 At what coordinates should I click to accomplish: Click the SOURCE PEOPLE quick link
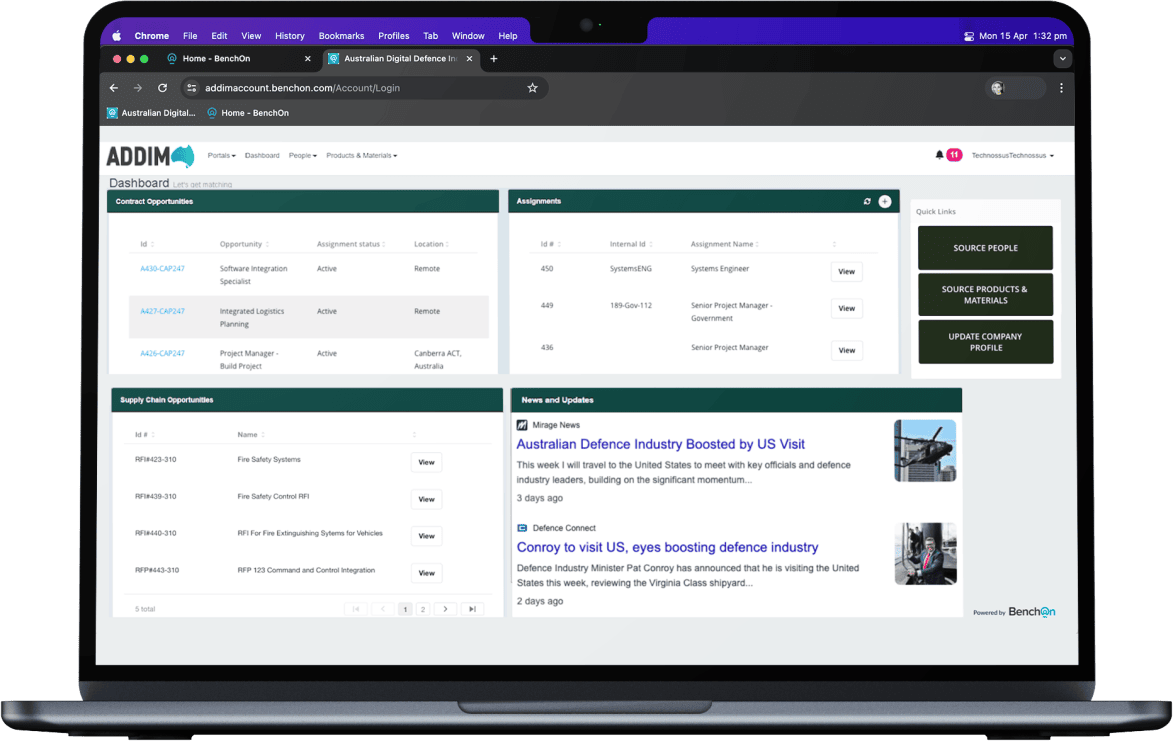click(985, 247)
